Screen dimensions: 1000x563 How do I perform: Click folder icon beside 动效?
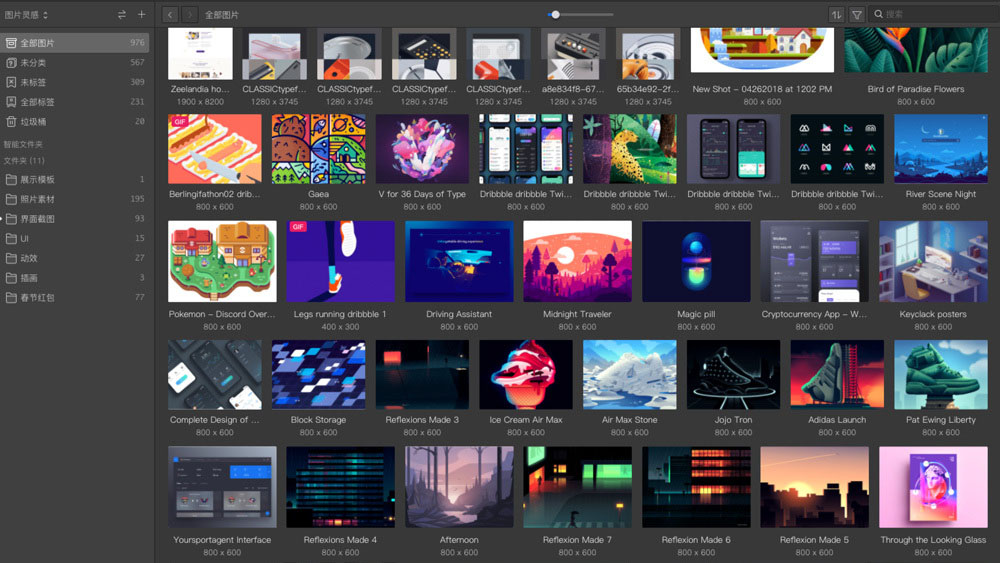coord(11,258)
